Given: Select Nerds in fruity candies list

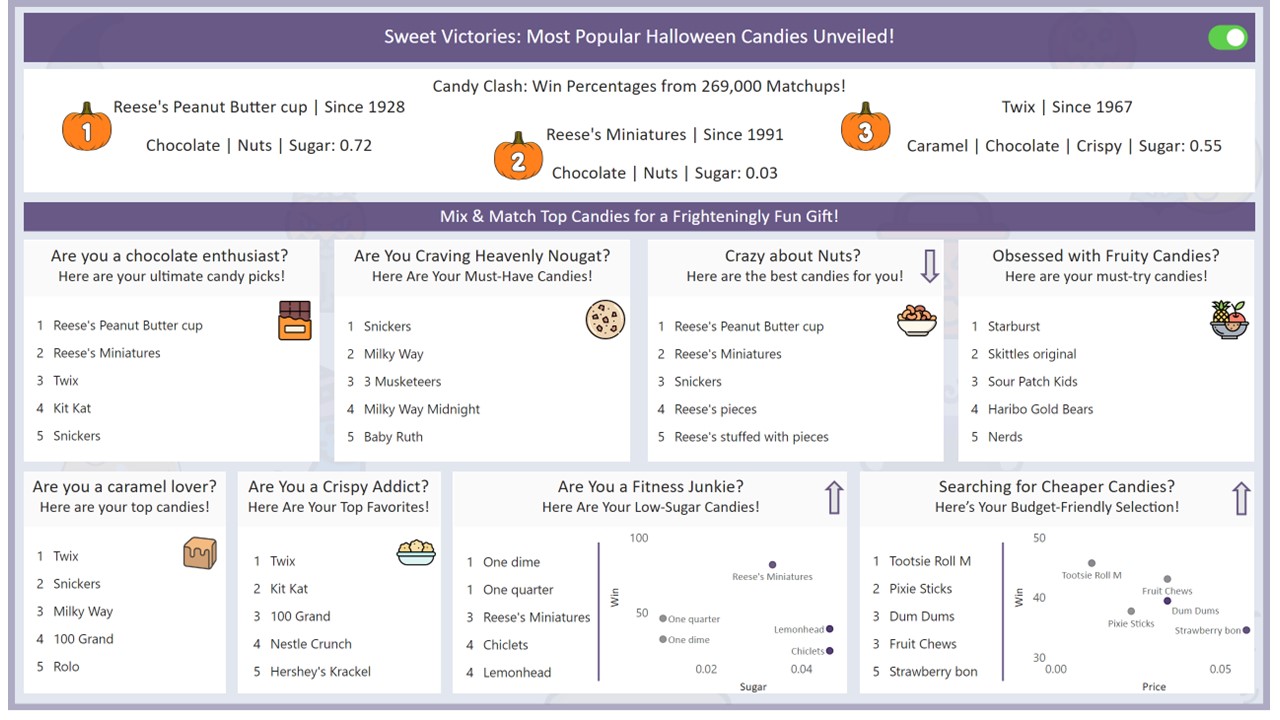Looking at the screenshot, I should [1005, 437].
